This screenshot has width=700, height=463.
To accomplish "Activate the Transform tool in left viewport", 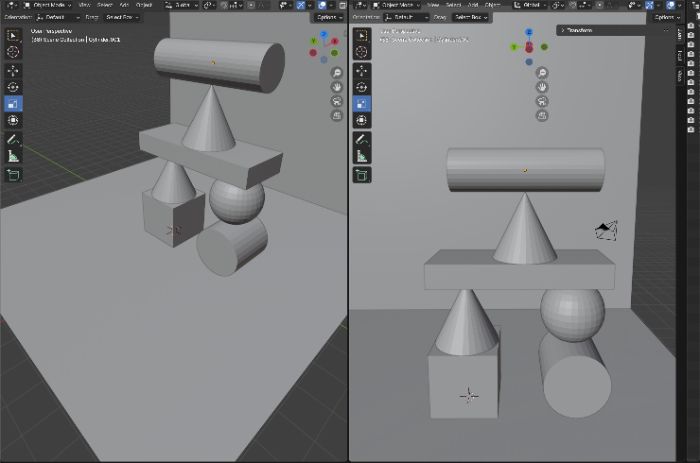I will 13,120.
